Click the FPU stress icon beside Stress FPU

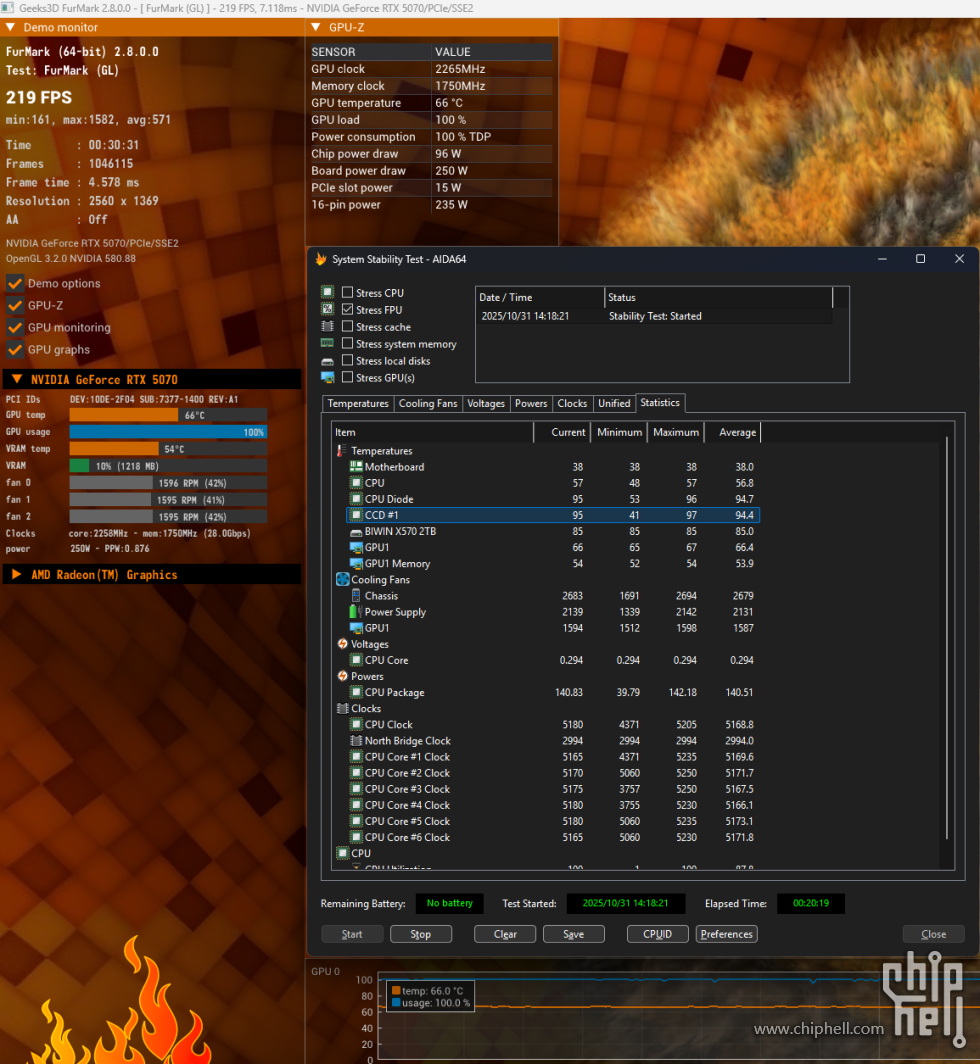click(x=328, y=309)
